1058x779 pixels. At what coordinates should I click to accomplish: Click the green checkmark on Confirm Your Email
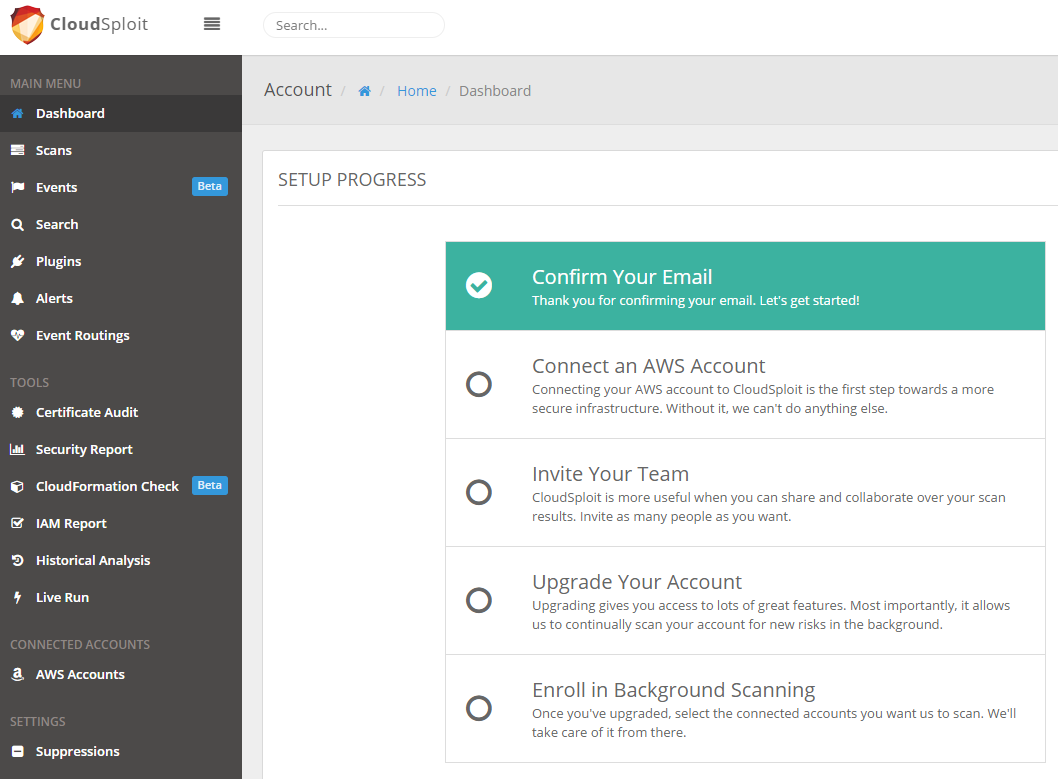479,285
